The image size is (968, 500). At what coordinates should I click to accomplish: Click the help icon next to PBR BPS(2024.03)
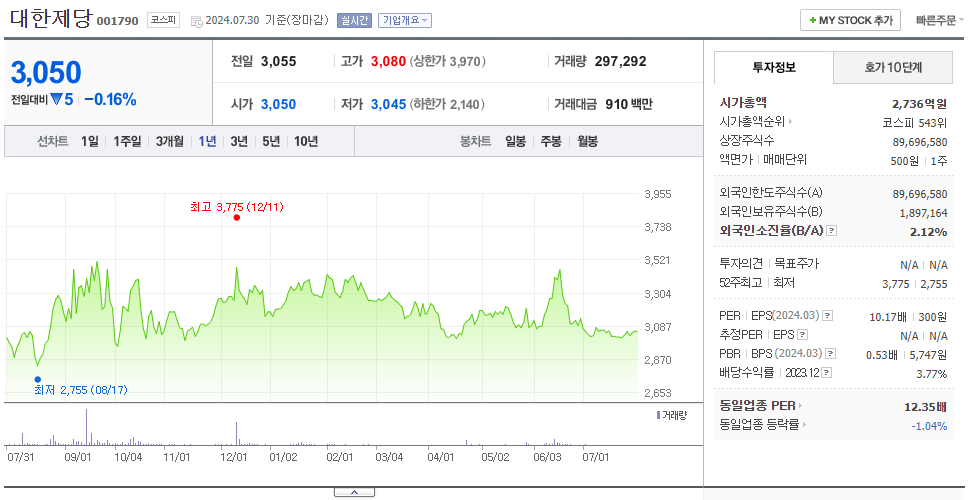(831, 354)
